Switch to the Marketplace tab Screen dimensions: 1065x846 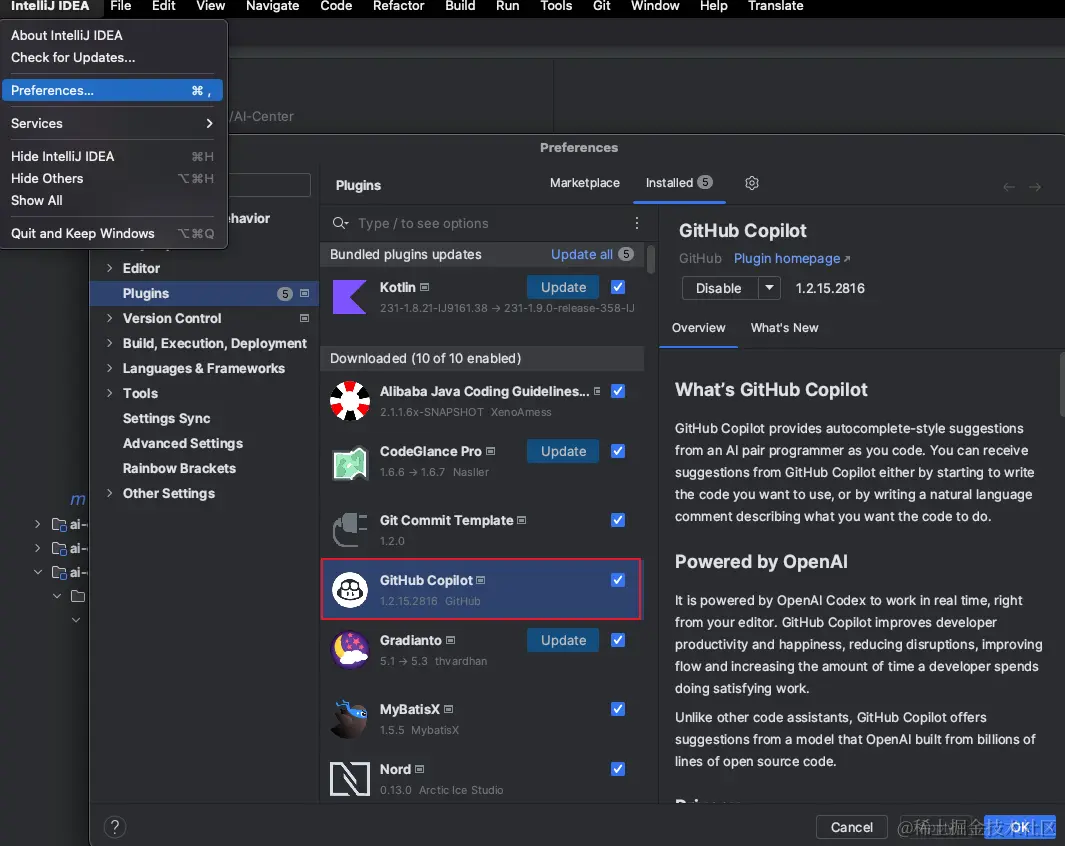[x=585, y=183]
